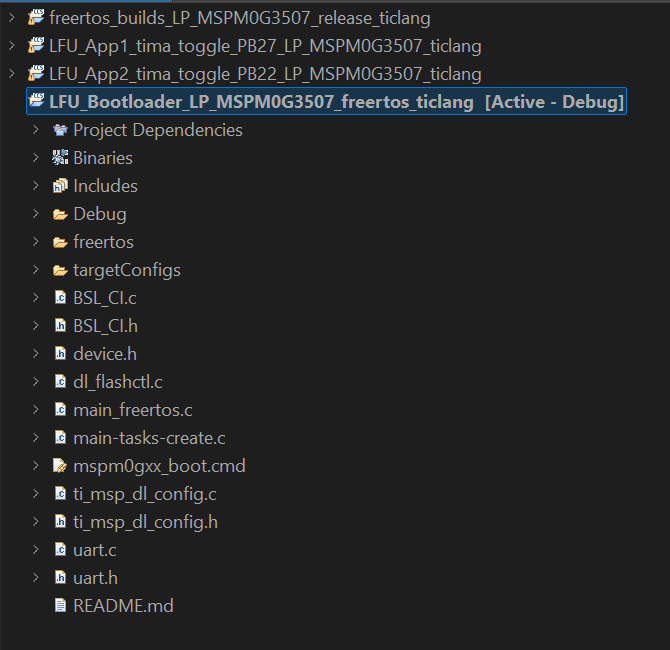The width and height of the screenshot is (670, 650).
Task: Click the device.h header file icon
Action: tap(60, 353)
